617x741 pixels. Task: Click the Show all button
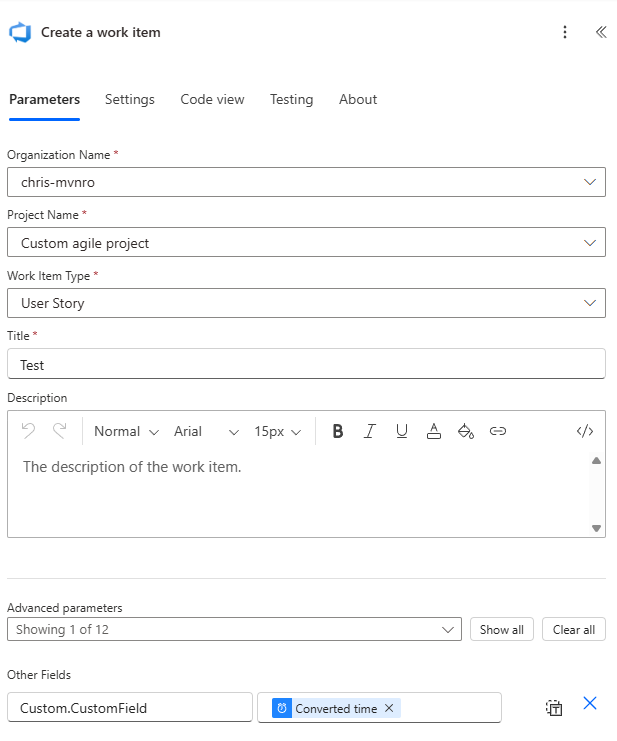pyautogui.click(x=501, y=629)
